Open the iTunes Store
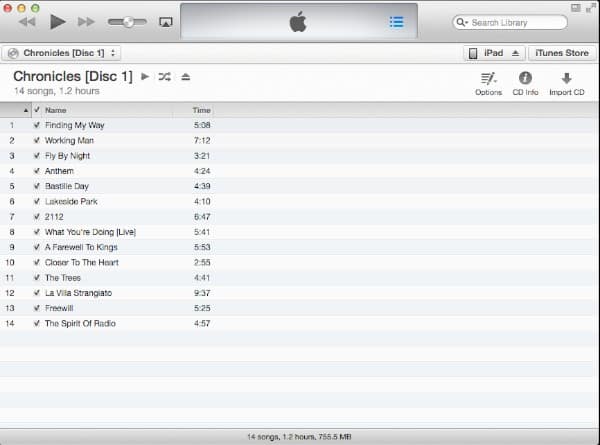Viewport: 600px width, 445px height. click(x=562, y=53)
